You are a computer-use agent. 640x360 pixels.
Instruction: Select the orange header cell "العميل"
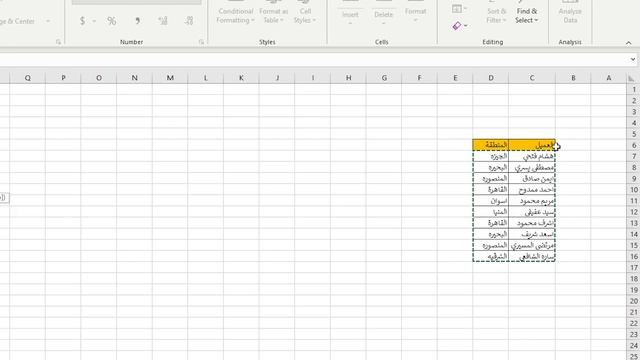(x=532, y=145)
